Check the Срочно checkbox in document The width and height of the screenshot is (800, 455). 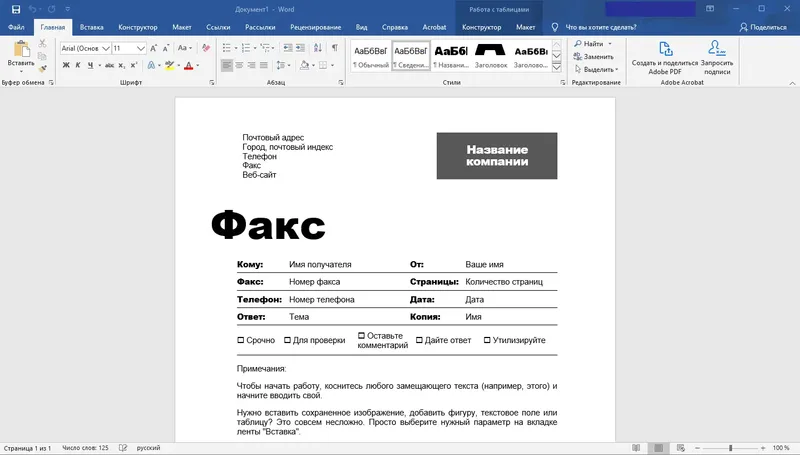click(241, 340)
